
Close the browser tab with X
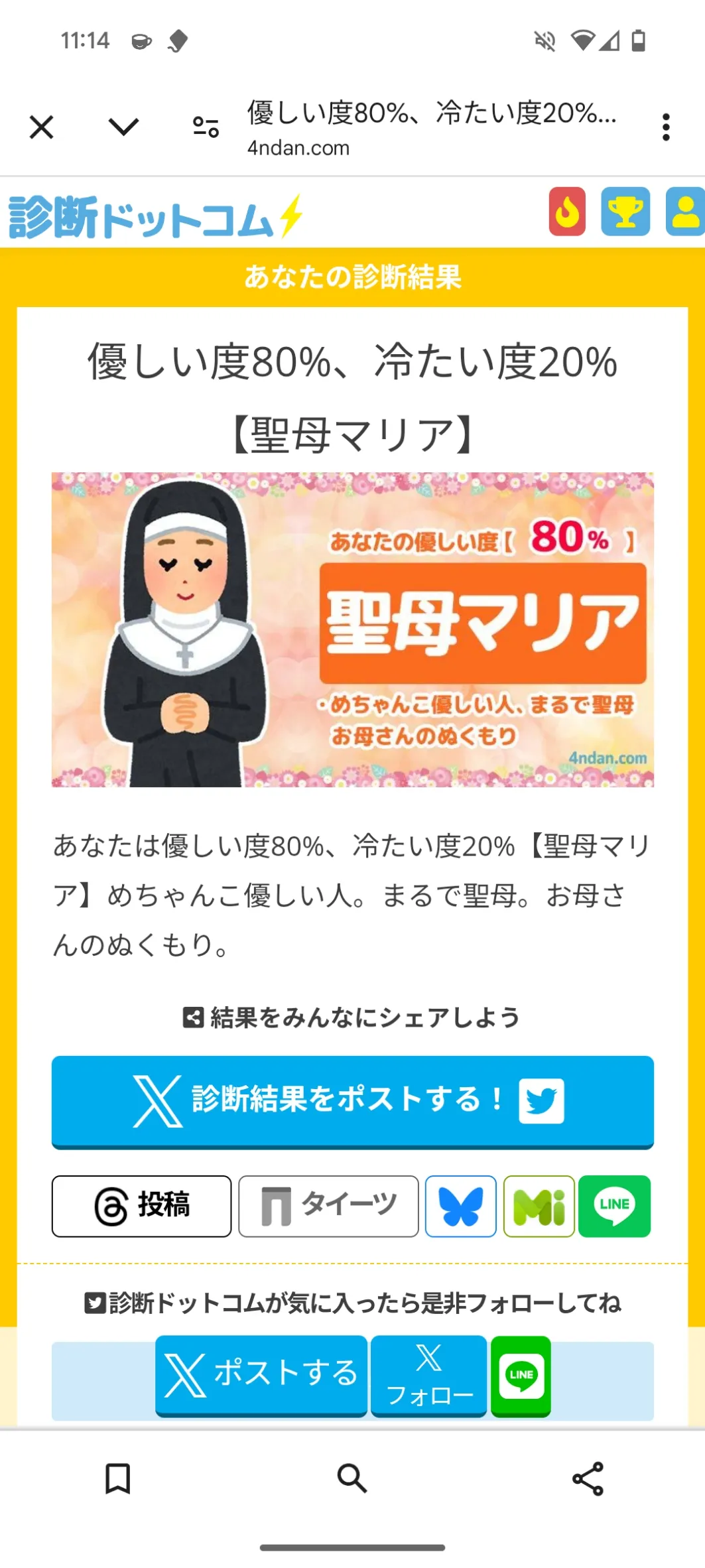tap(42, 127)
